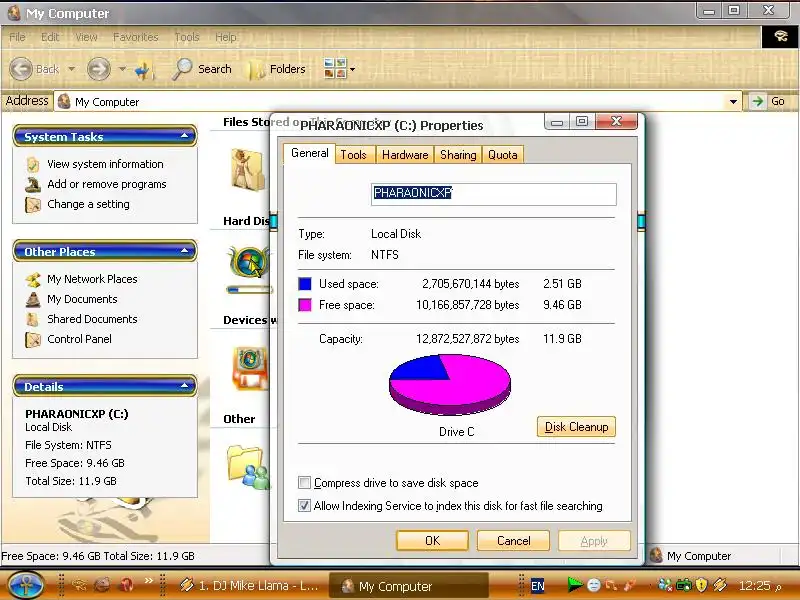Select the General tab
The height and width of the screenshot is (600, 800).
[x=310, y=153]
